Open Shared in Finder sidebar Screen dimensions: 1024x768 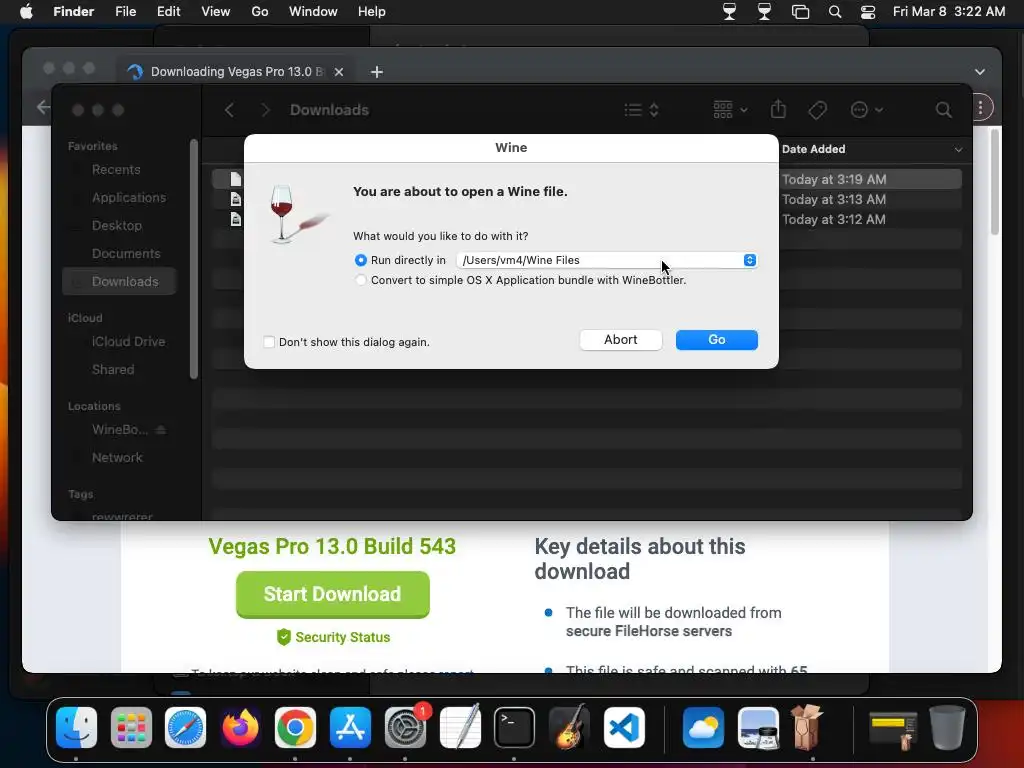click(113, 370)
